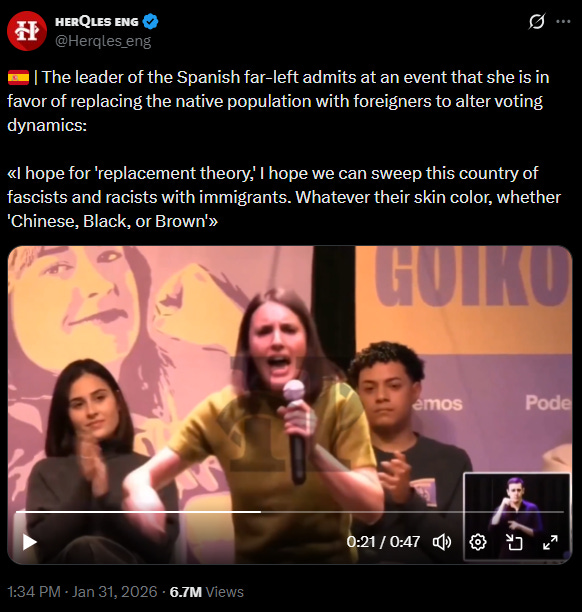The width and height of the screenshot is (582, 612).
Task: Click the blue verified badge
Action: pyautogui.click(x=150, y=21)
